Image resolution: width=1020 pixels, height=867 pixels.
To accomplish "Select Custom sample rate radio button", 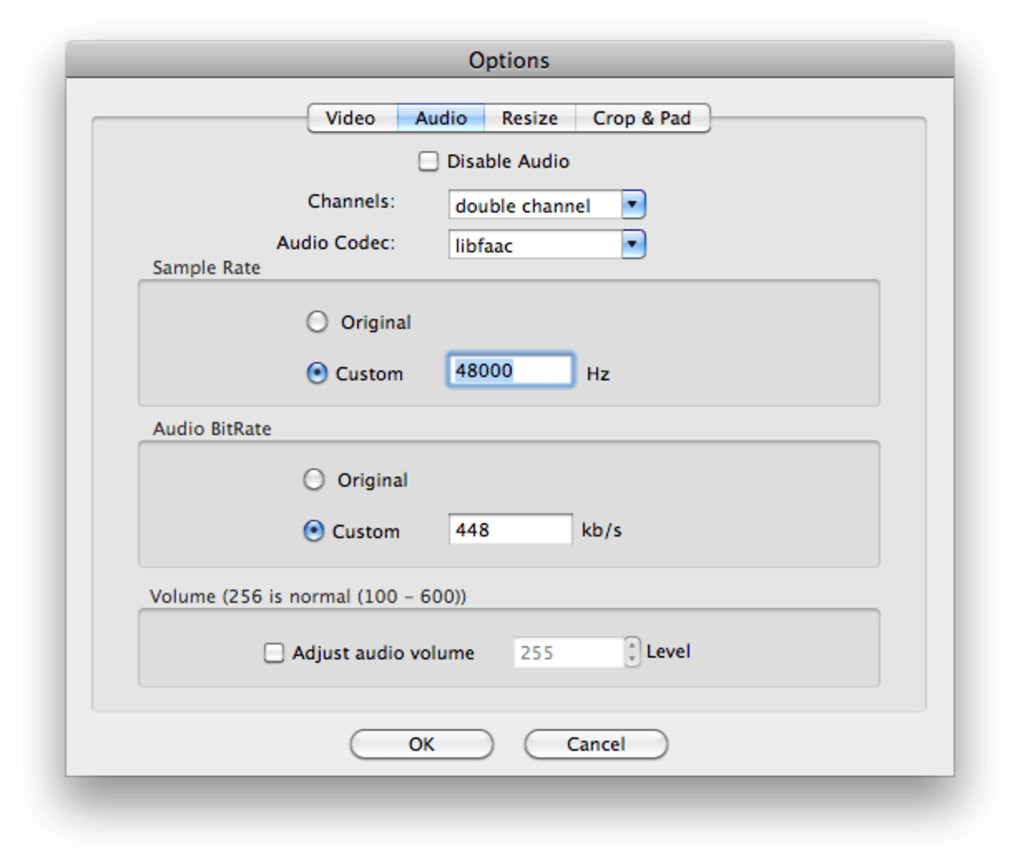I will click(317, 373).
